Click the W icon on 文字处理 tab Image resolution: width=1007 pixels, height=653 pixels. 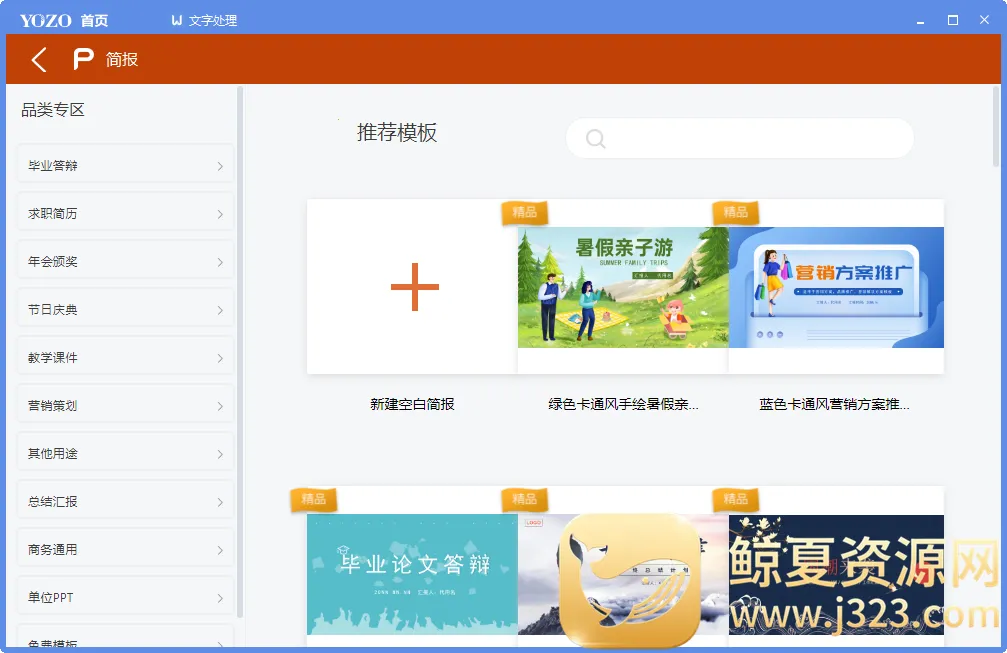177,20
